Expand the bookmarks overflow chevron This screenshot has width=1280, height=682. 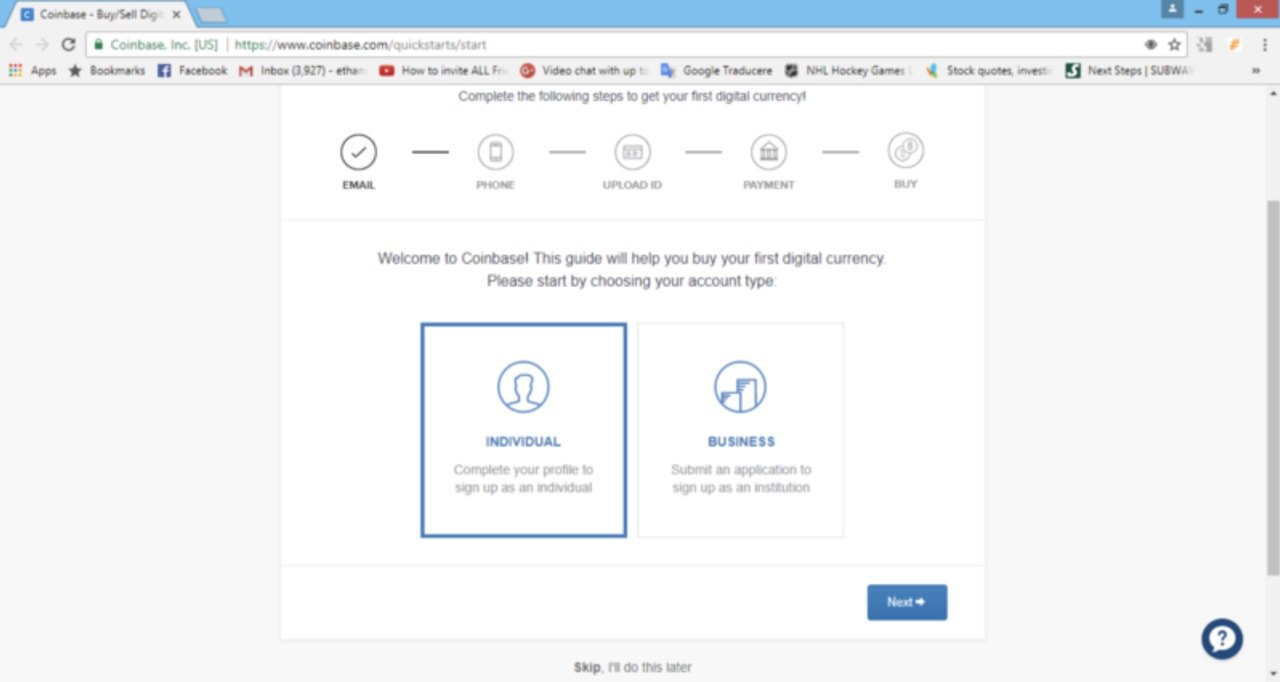pos(1256,71)
